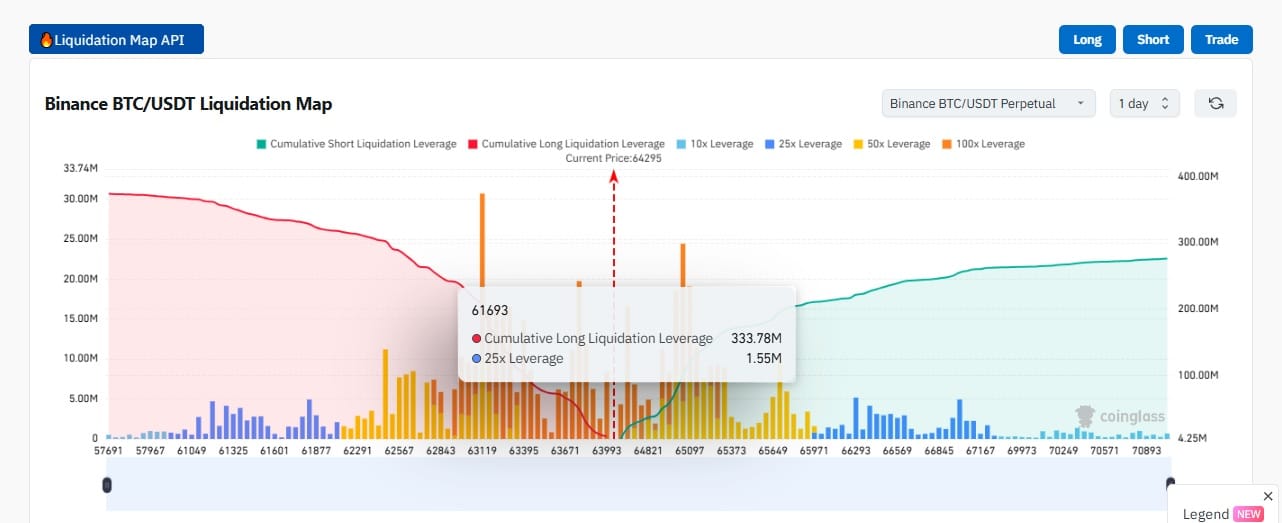
Task: Click the Binance BTC/USDT Liquidation Map title
Action: tap(189, 104)
